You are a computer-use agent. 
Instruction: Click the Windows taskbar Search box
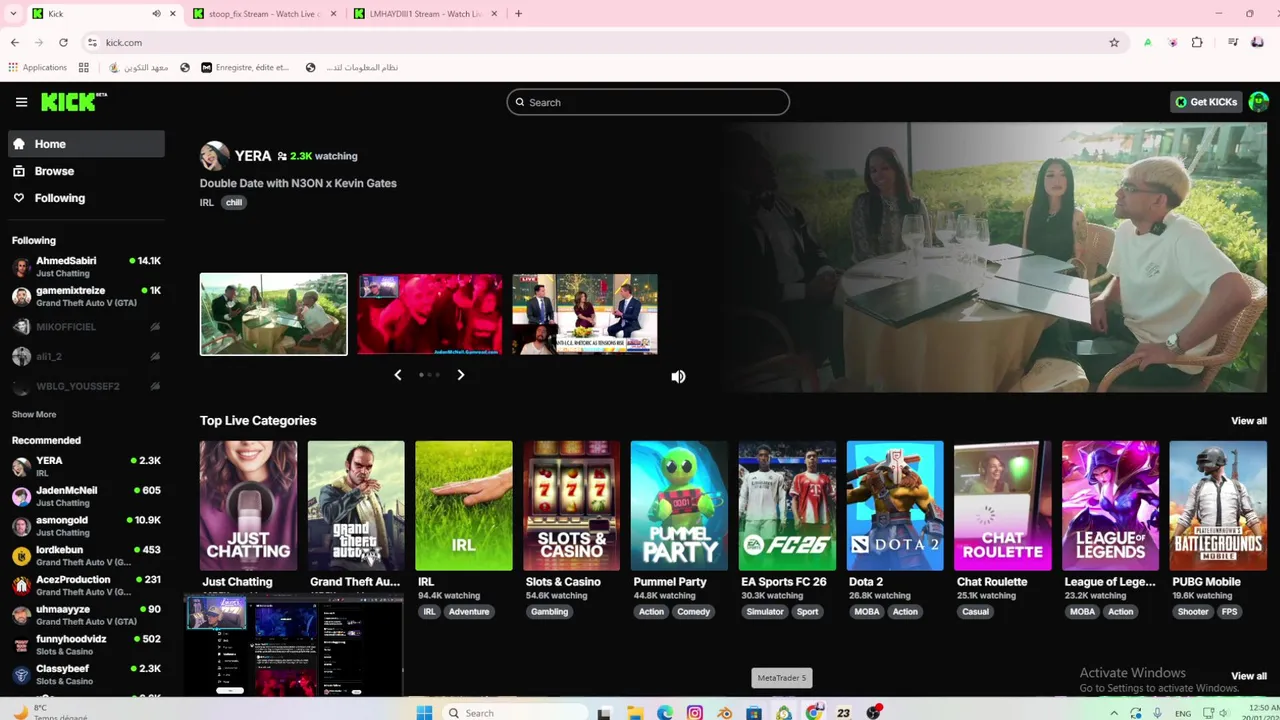(512, 713)
